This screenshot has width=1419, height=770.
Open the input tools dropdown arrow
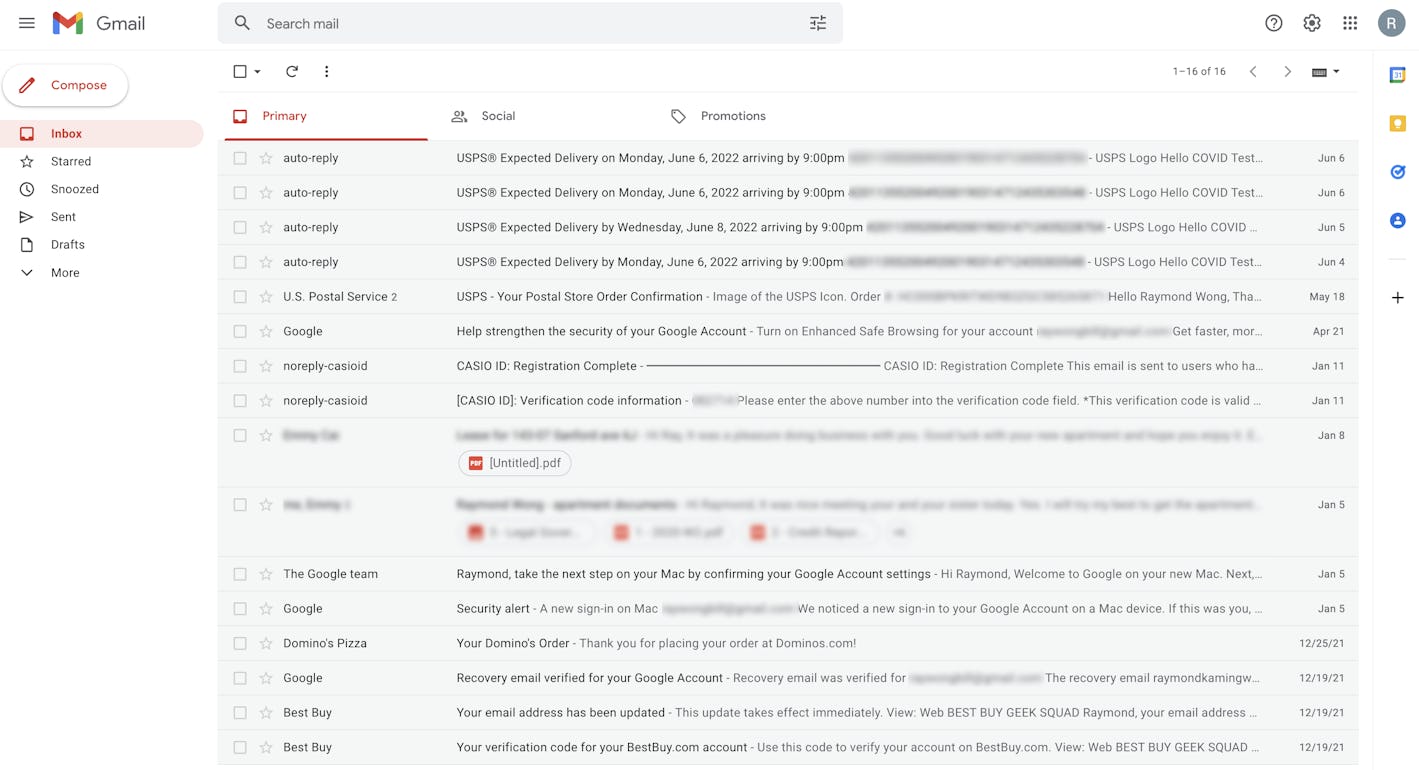pyautogui.click(x=1334, y=71)
